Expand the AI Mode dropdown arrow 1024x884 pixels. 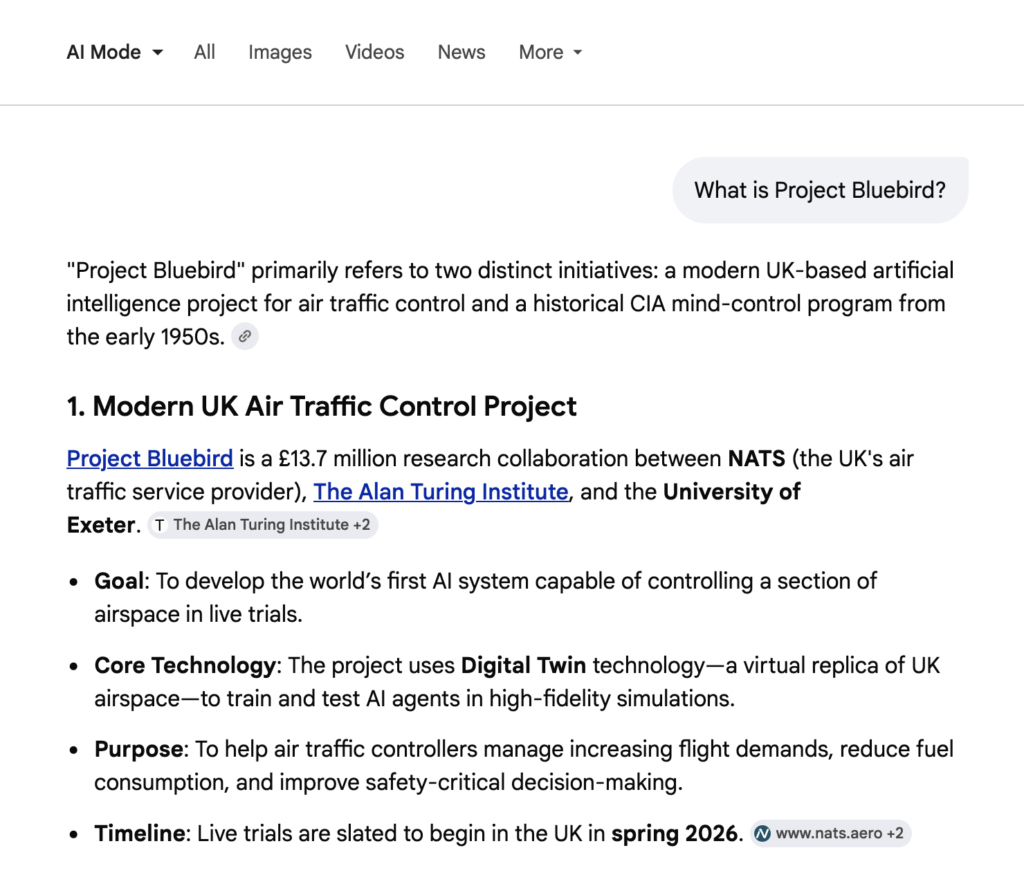pos(158,53)
